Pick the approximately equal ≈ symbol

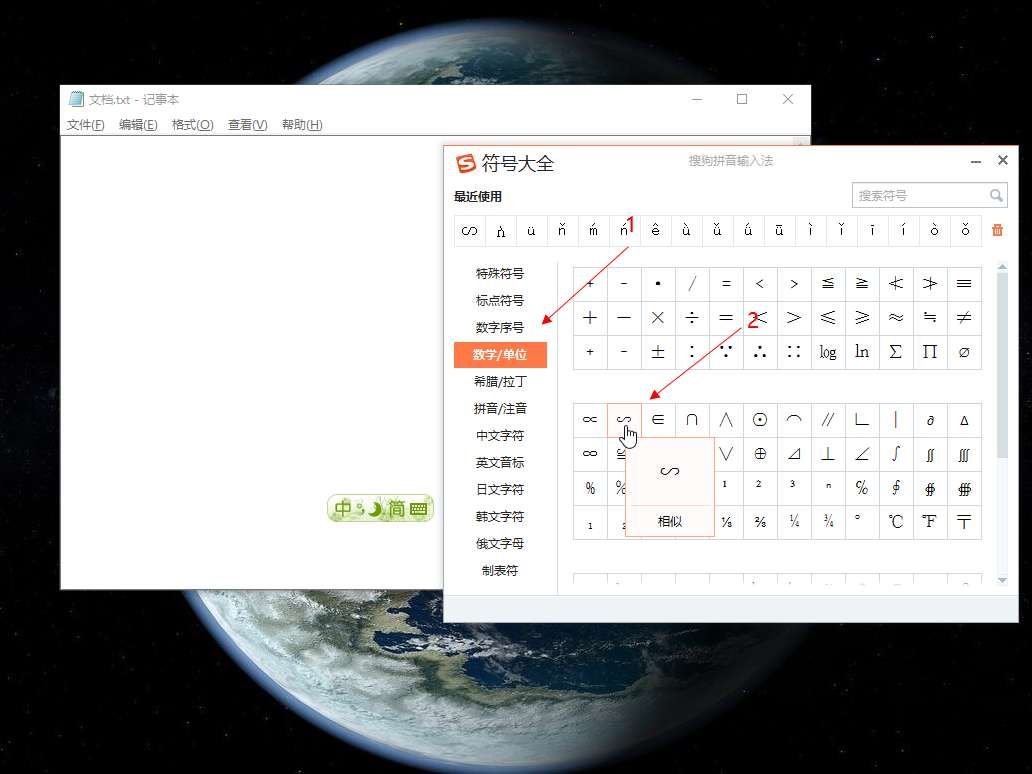[896, 318]
